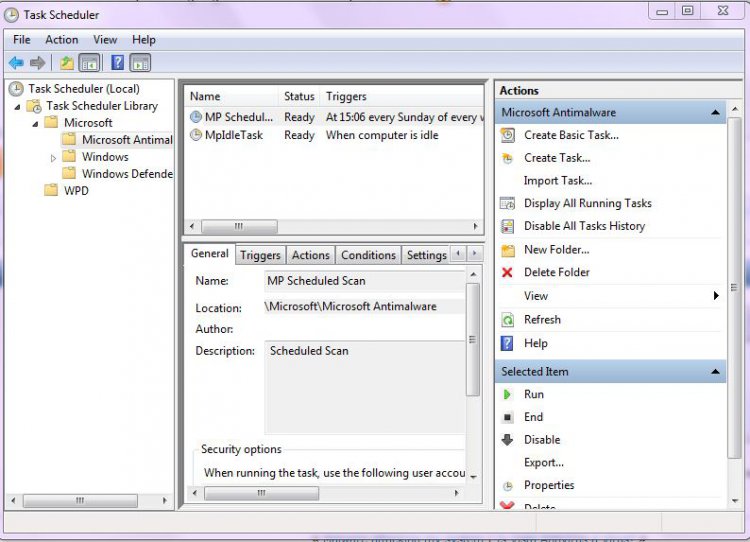Open the File menu
Image resolution: width=750 pixels, height=542 pixels.
(22, 40)
